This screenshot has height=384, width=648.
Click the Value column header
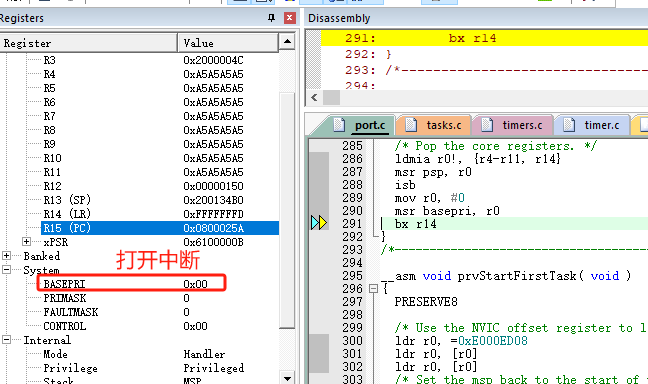click(x=228, y=43)
